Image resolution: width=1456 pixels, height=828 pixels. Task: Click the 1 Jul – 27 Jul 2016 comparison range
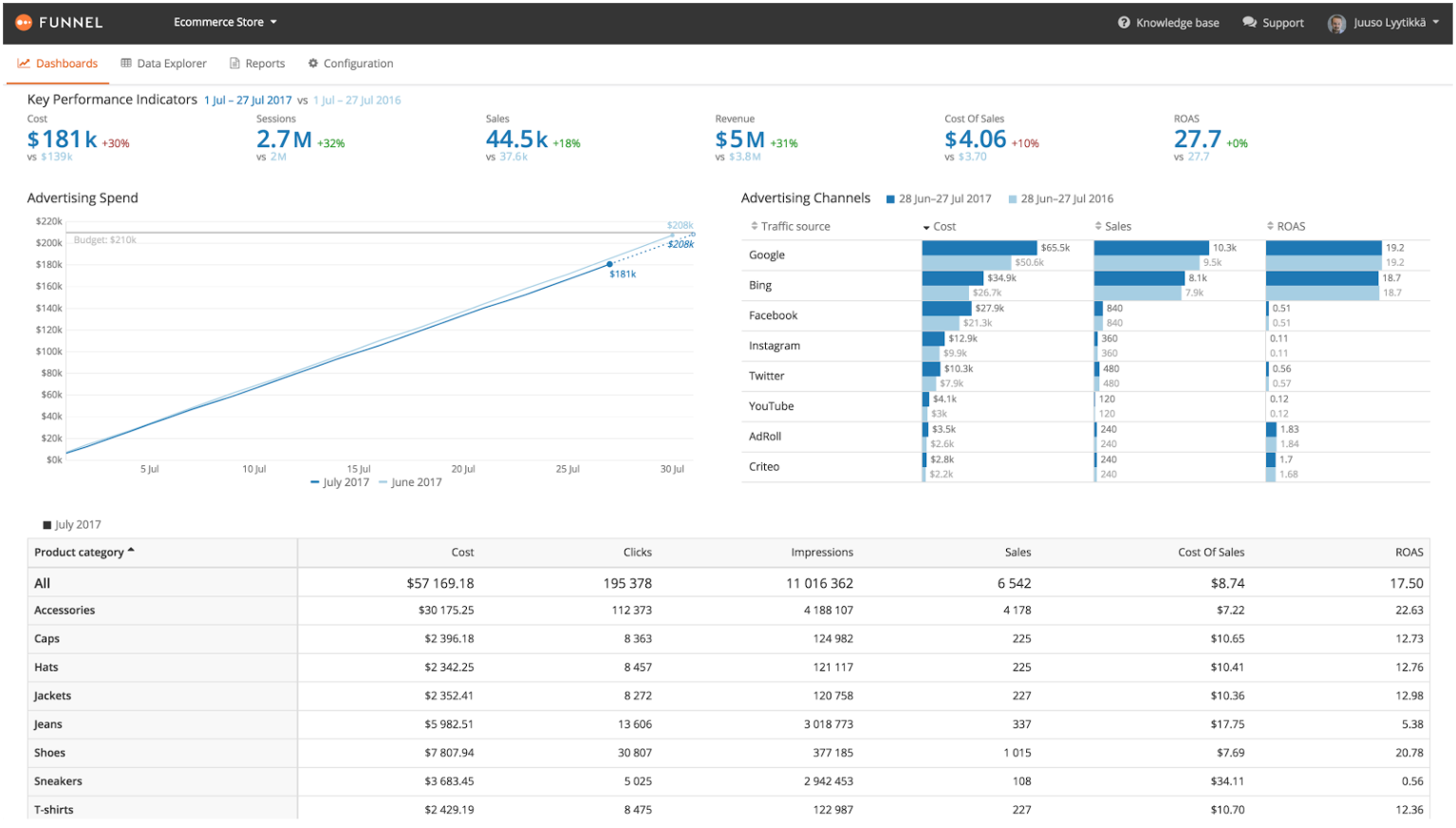pos(357,101)
